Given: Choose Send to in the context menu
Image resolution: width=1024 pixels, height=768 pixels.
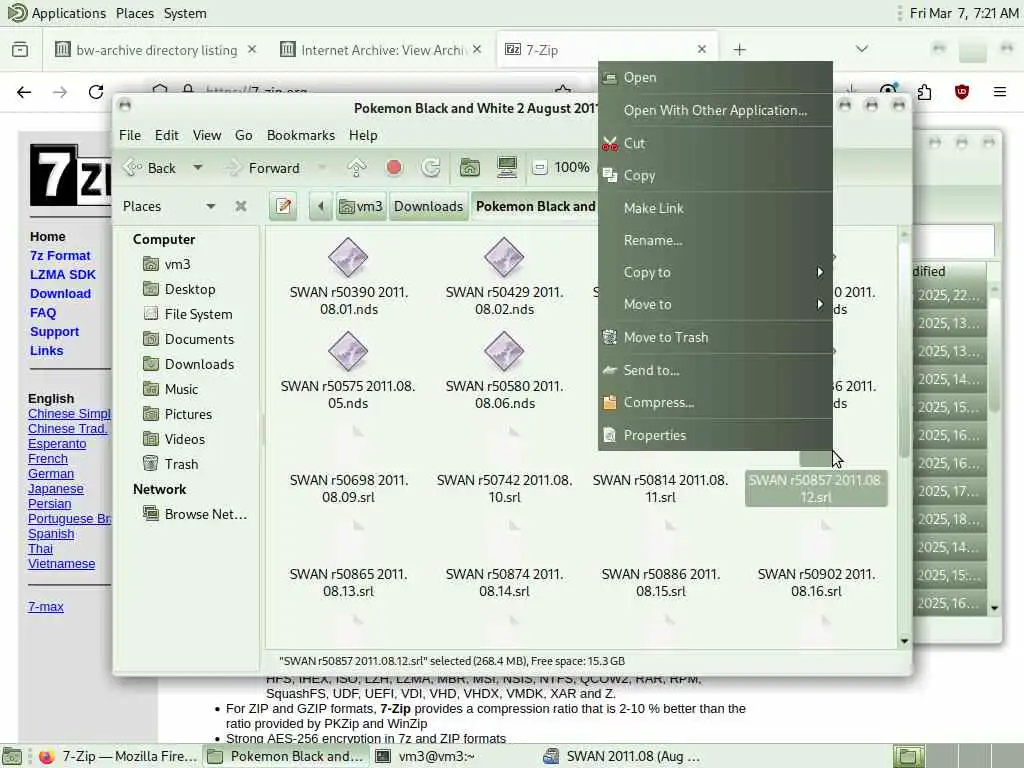Looking at the screenshot, I should [715, 370].
